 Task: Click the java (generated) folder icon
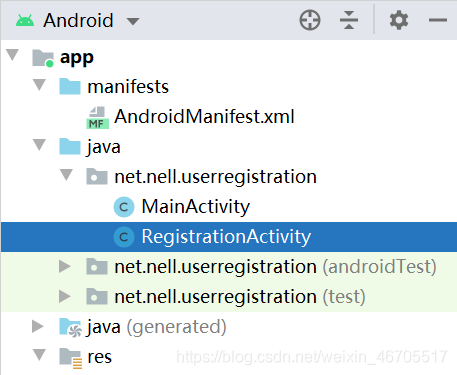click(70, 327)
